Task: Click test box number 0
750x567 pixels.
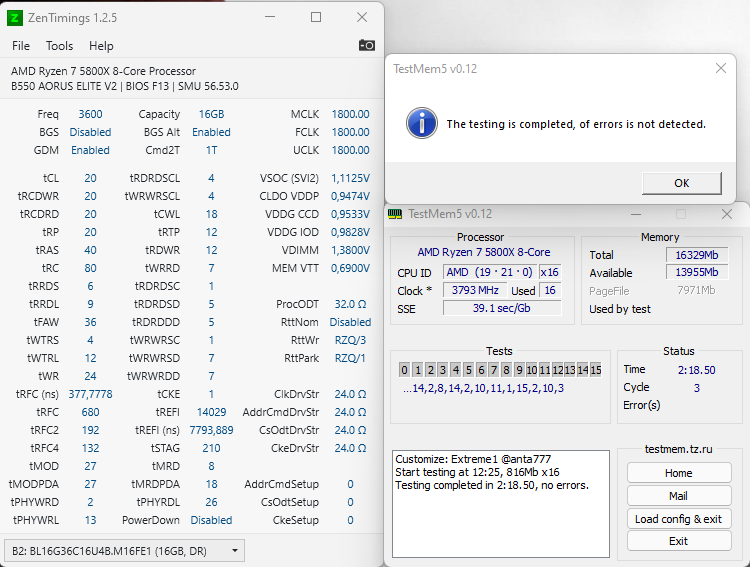Action: tap(405, 370)
